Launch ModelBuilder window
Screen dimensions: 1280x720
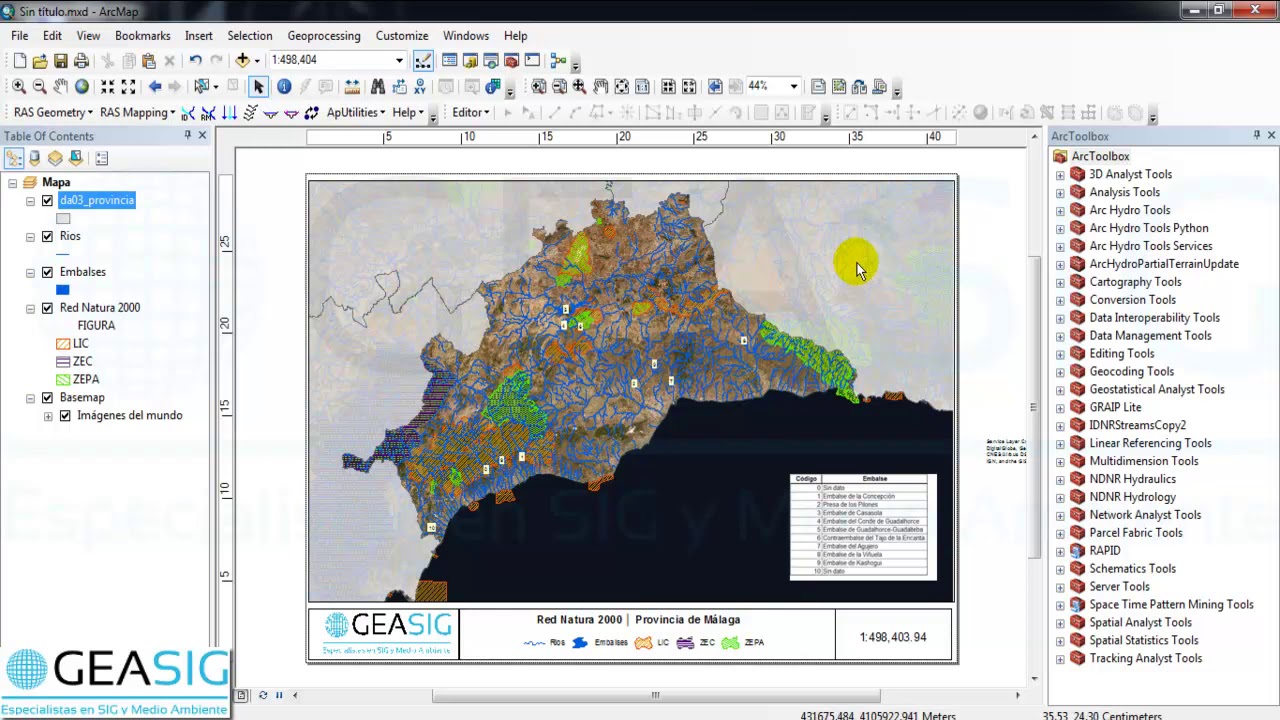pyautogui.click(x=558, y=61)
